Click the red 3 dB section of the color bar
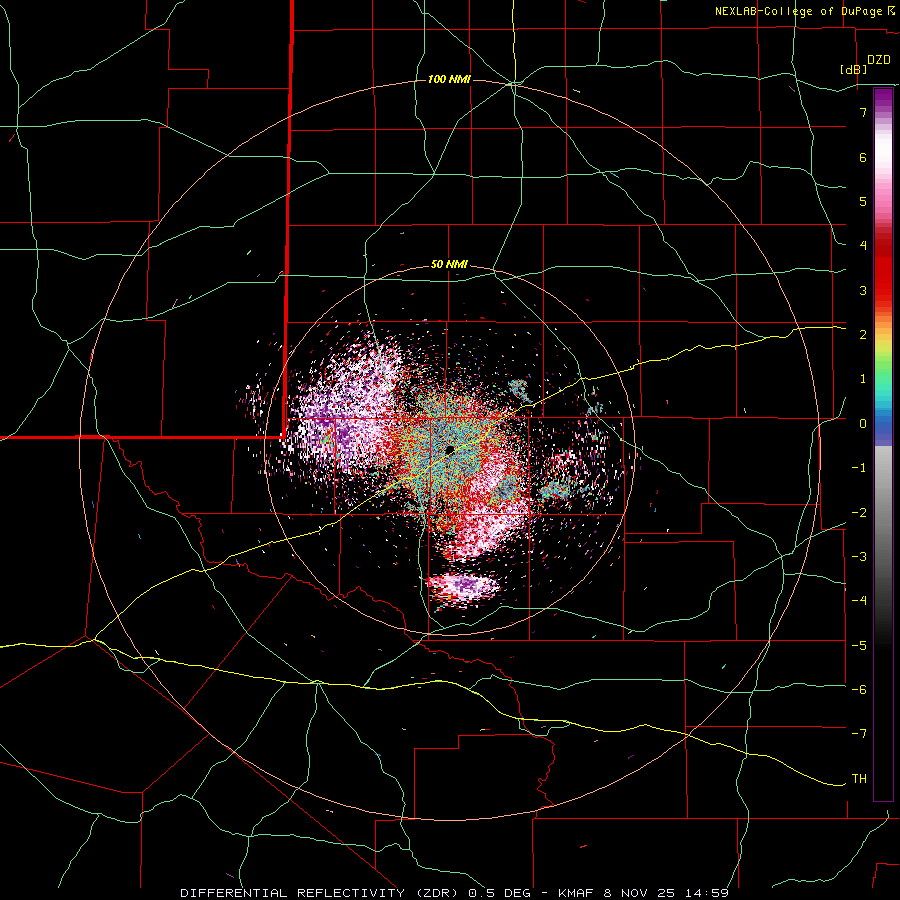The height and width of the screenshot is (900, 900). pyautogui.click(x=883, y=290)
